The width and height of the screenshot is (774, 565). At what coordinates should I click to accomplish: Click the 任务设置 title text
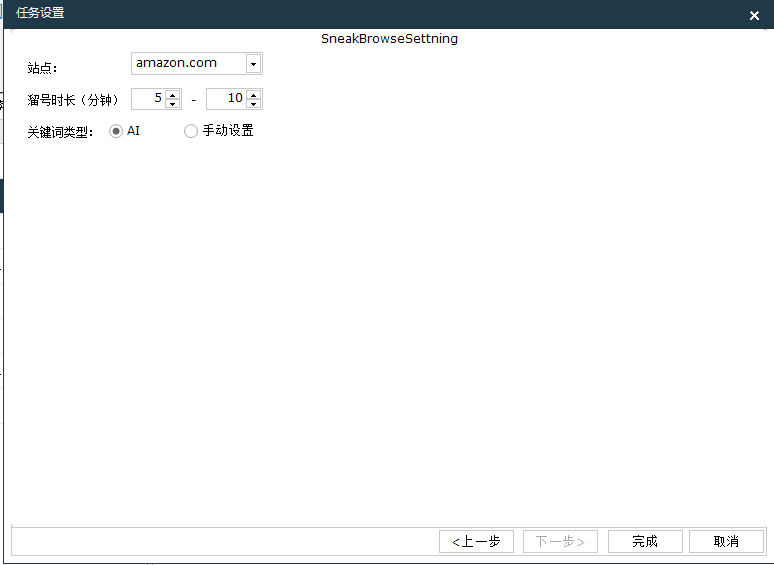point(40,13)
